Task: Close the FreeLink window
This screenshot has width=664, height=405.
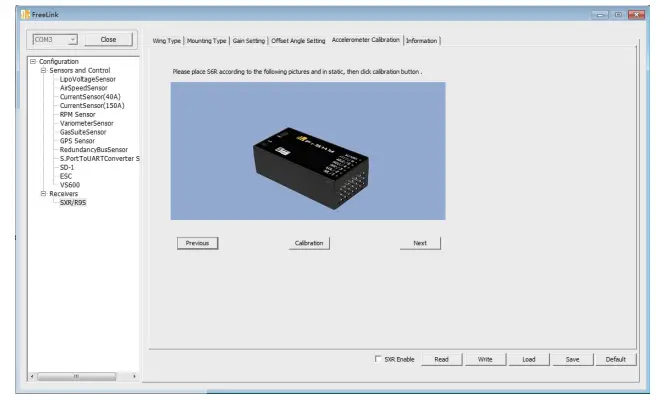Action: click(x=636, y=15)
